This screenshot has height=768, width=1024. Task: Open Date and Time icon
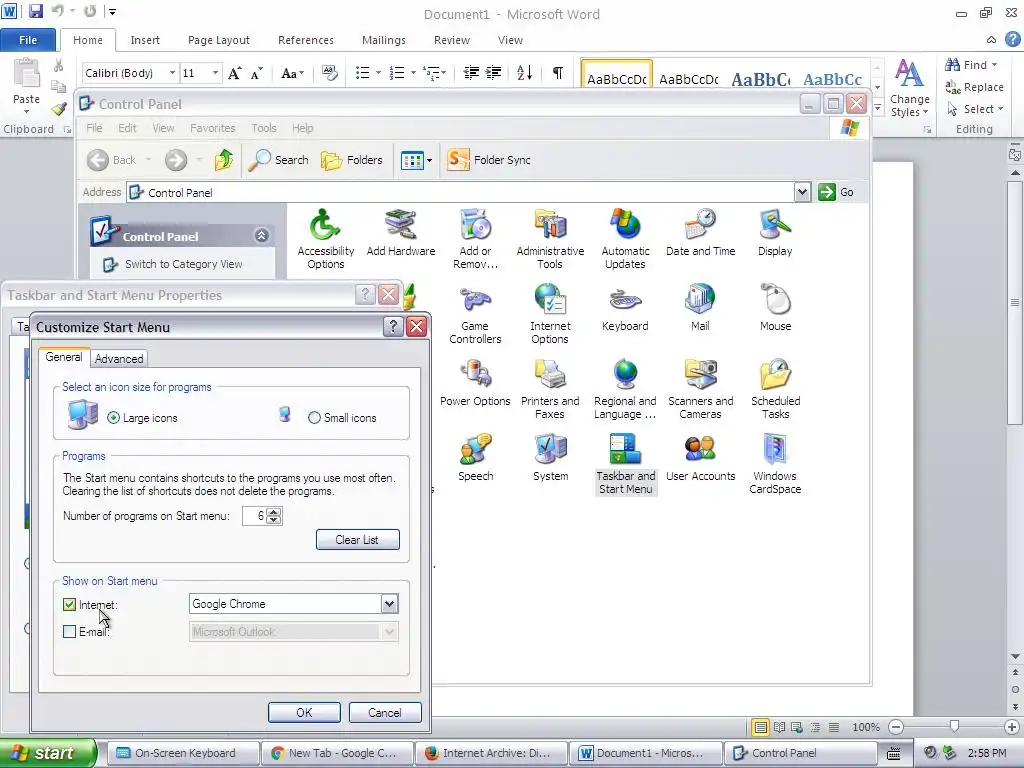point(700,233)
